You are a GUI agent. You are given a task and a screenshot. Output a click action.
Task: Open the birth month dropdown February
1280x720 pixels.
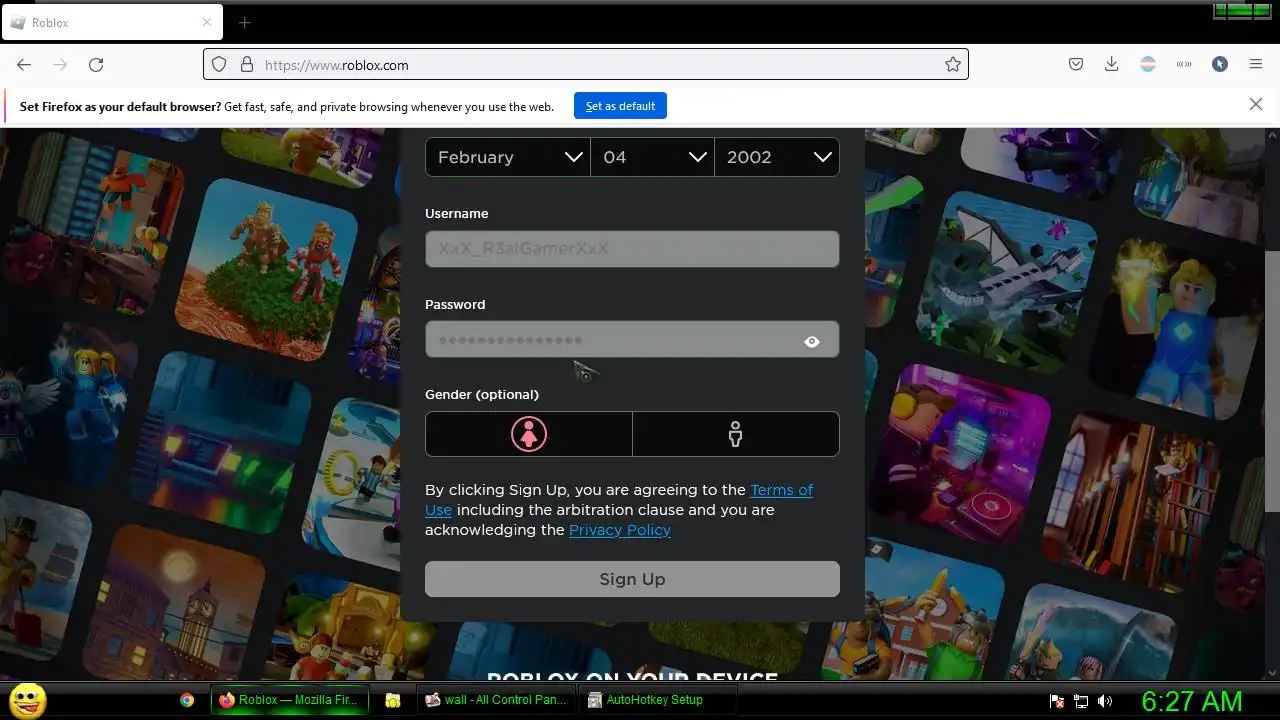507,157
